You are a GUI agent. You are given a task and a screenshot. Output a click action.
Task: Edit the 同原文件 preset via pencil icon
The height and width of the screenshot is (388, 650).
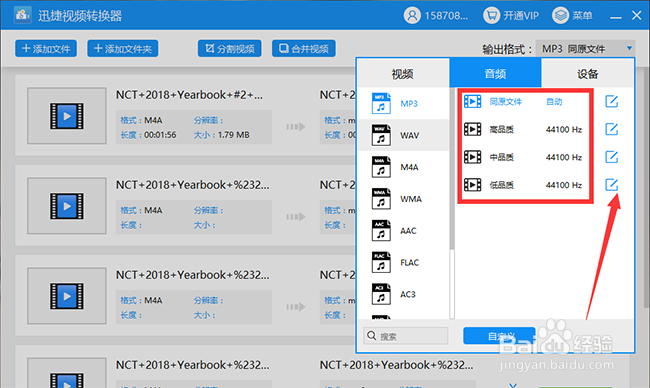[x=611, y=102]
